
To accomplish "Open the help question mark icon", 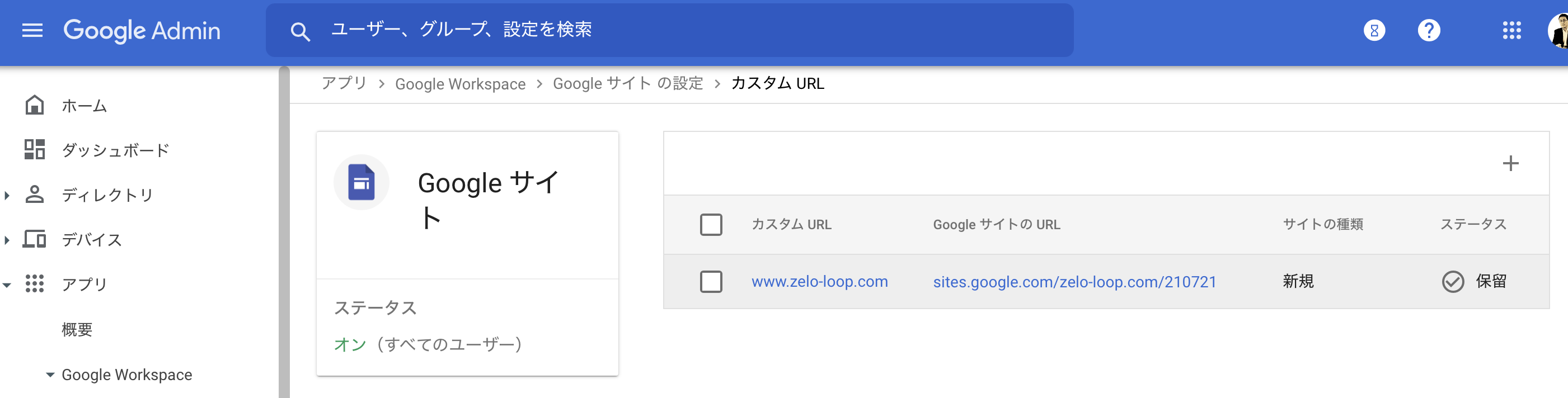I will coord(1429,30).
